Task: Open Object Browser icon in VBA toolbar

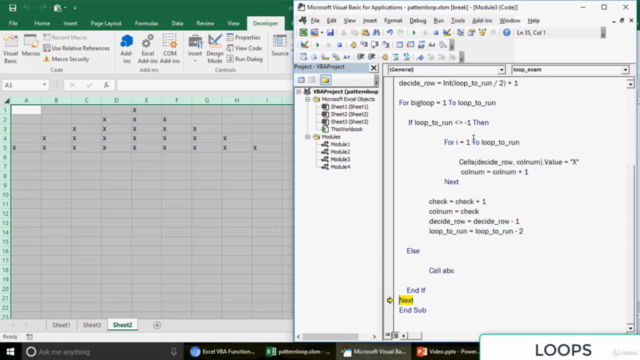Action: [482, 33]
